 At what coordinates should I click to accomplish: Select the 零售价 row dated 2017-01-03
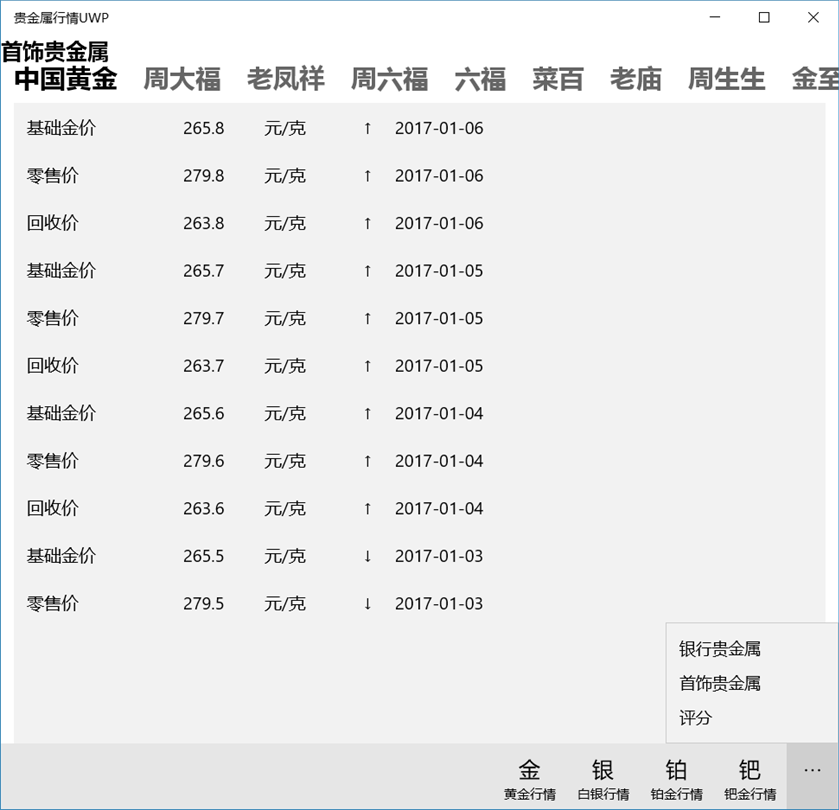pos(420,604)
